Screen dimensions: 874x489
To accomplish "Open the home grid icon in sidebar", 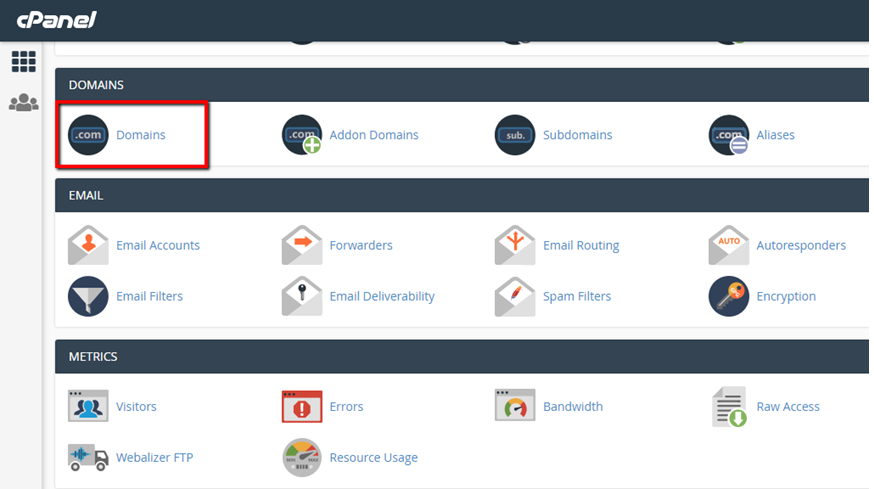I will pyautogui.click(x=23, y=61).
